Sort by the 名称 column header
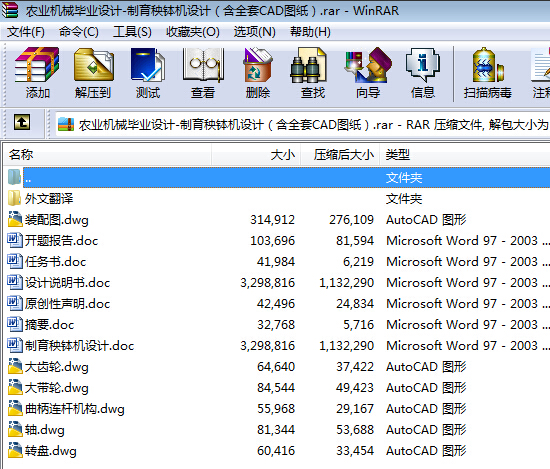The width and height of the screenshot is (550, 469). [x=107, y=155]
